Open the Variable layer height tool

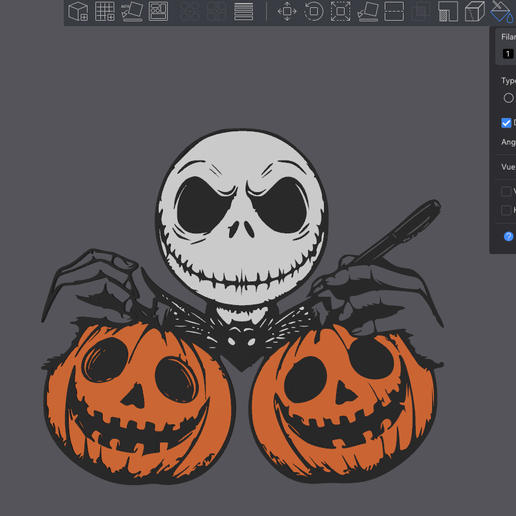click(x=243, y=11)
